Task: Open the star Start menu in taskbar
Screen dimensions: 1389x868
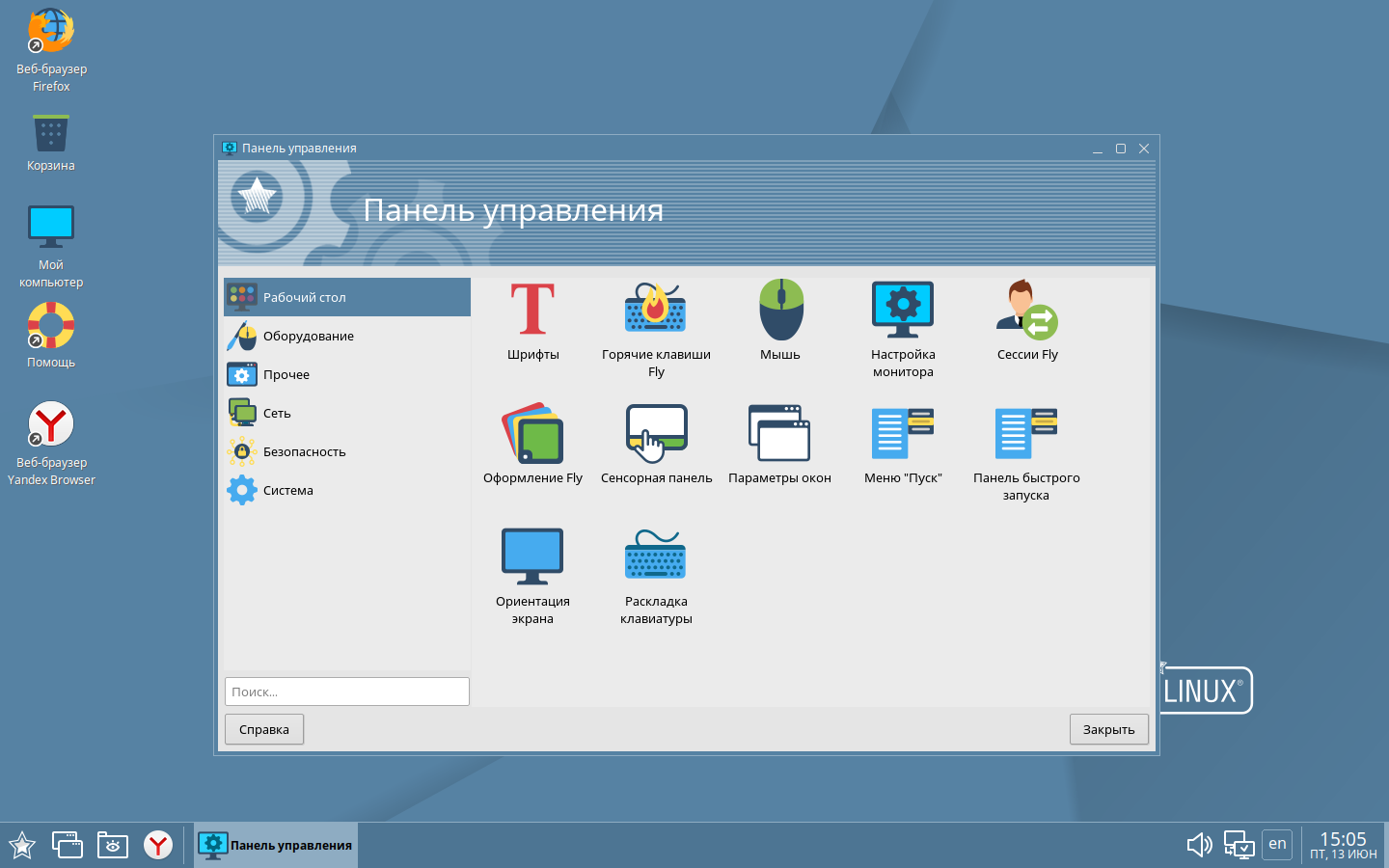Action: [x=22, y=846]
